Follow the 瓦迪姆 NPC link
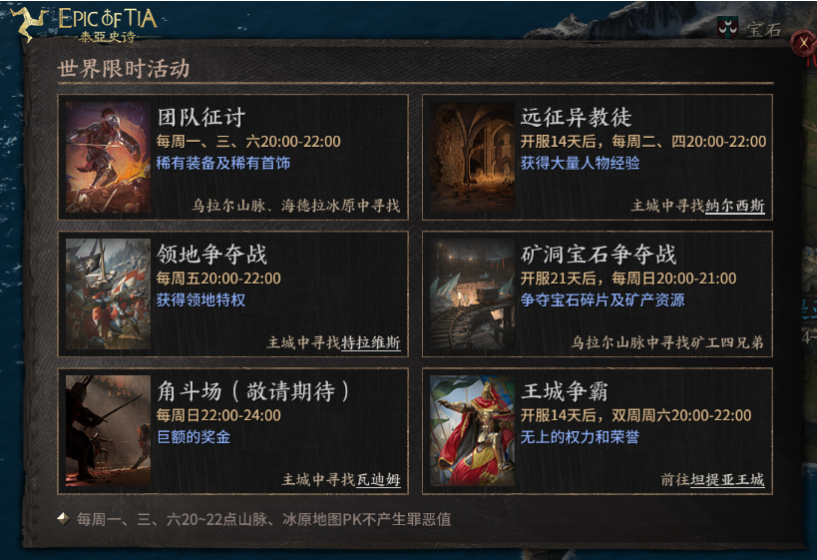Screen dimensions: 817x560 378,479
